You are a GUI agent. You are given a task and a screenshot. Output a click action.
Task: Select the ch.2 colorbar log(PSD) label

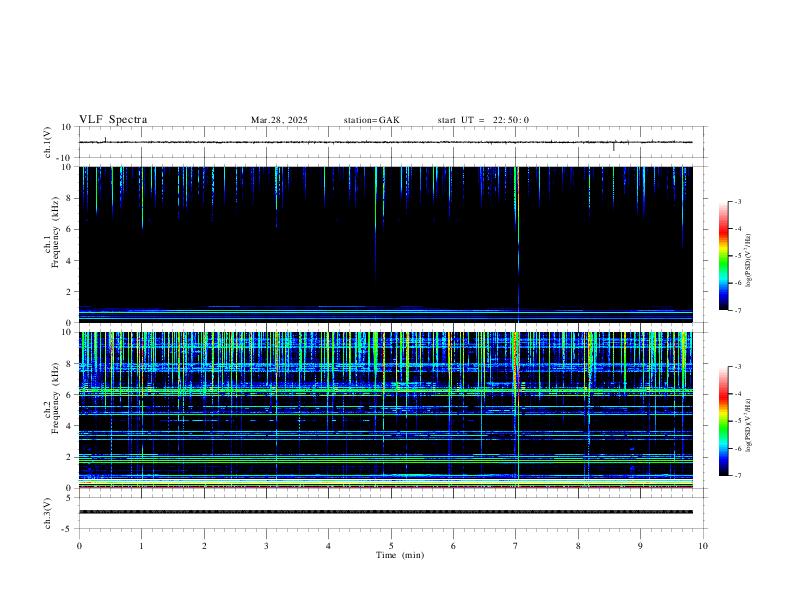coord(748,425)
